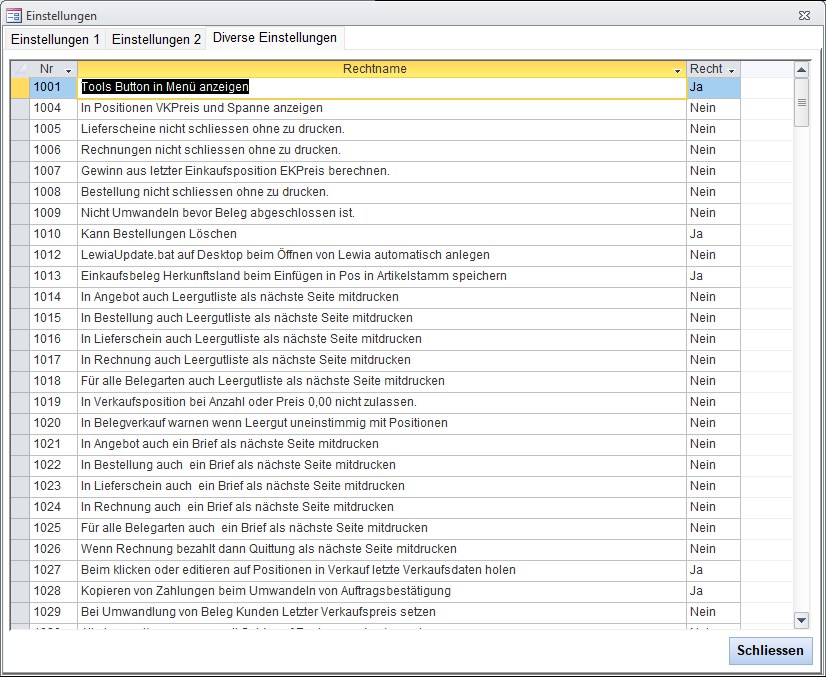Click the vertical scrollbar thumb
Screen dimensions: 826x677
[x=801, y=102]
